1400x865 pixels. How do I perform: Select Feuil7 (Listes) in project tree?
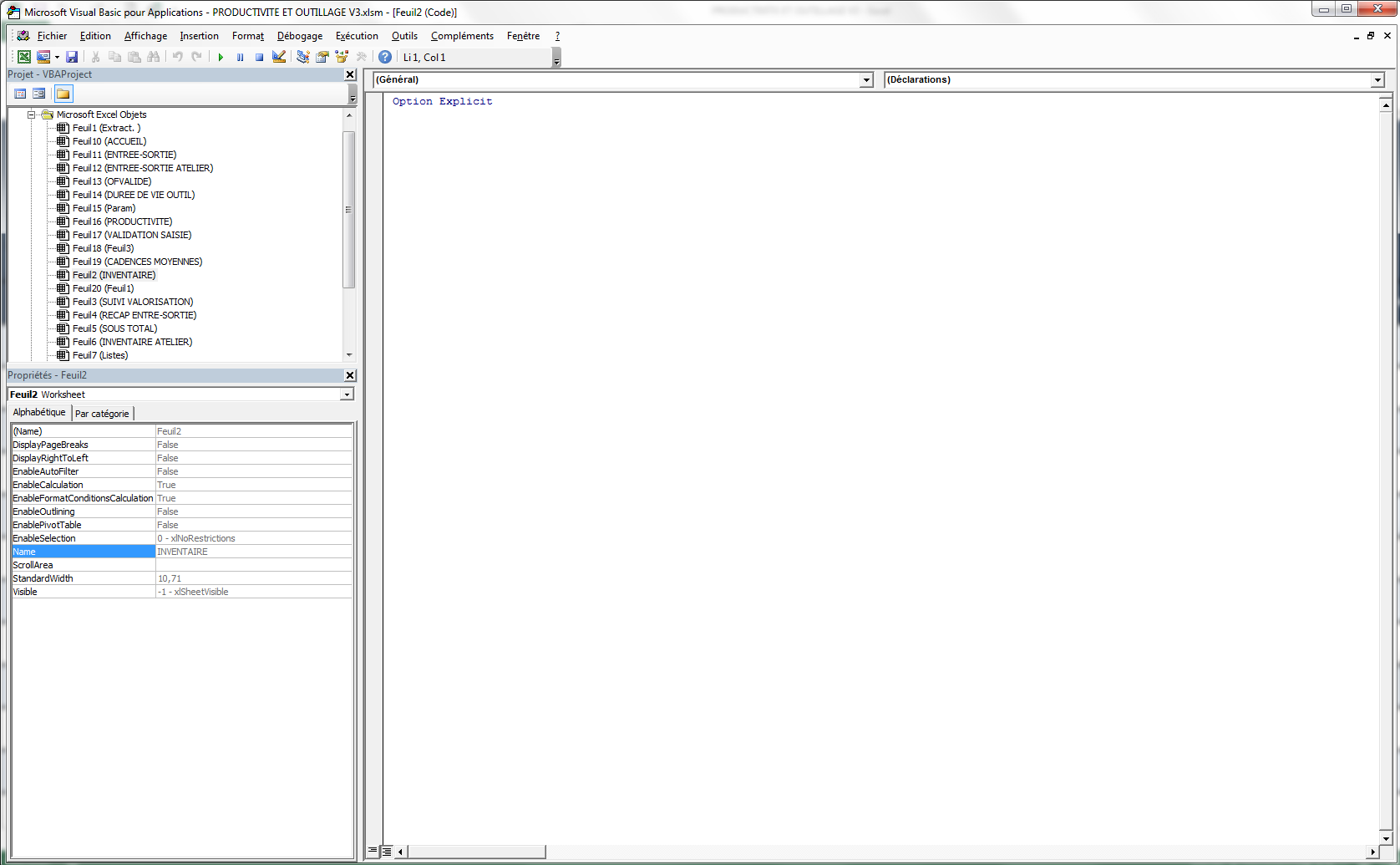[100, 355]
